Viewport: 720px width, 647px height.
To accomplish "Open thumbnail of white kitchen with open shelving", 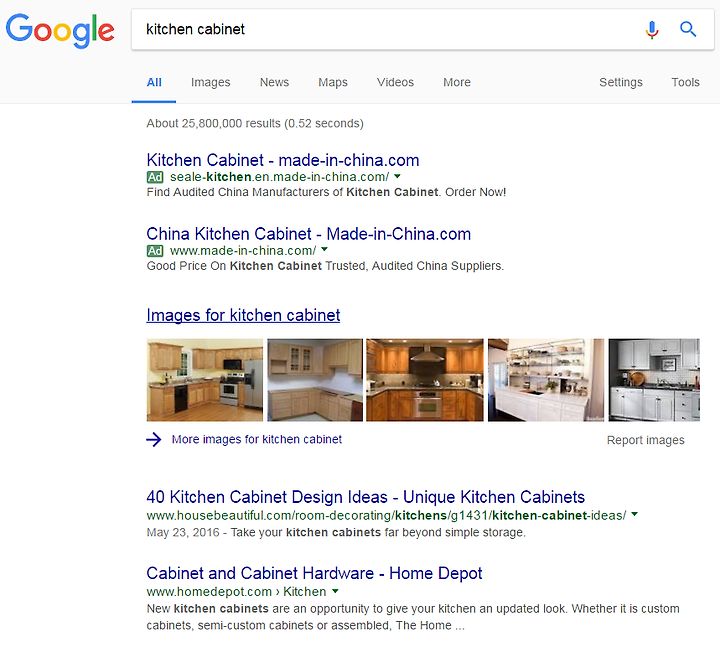I will point(546,380).
